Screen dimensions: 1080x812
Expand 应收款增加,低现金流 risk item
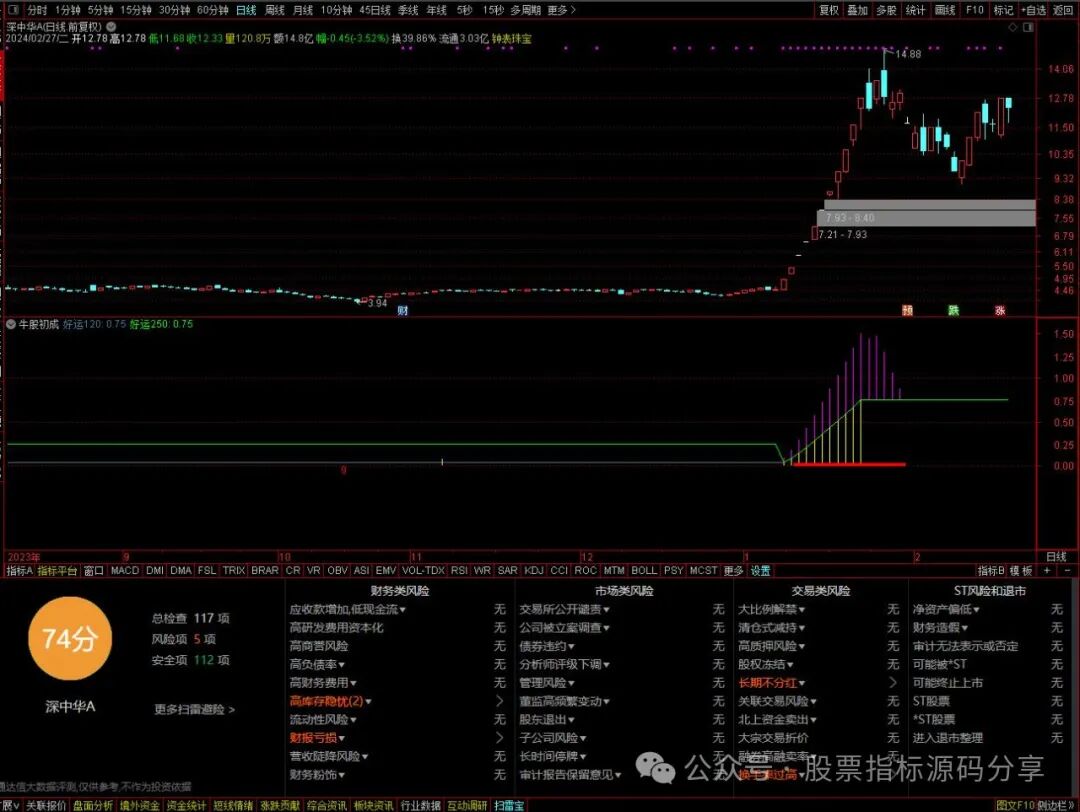point(347,610)
